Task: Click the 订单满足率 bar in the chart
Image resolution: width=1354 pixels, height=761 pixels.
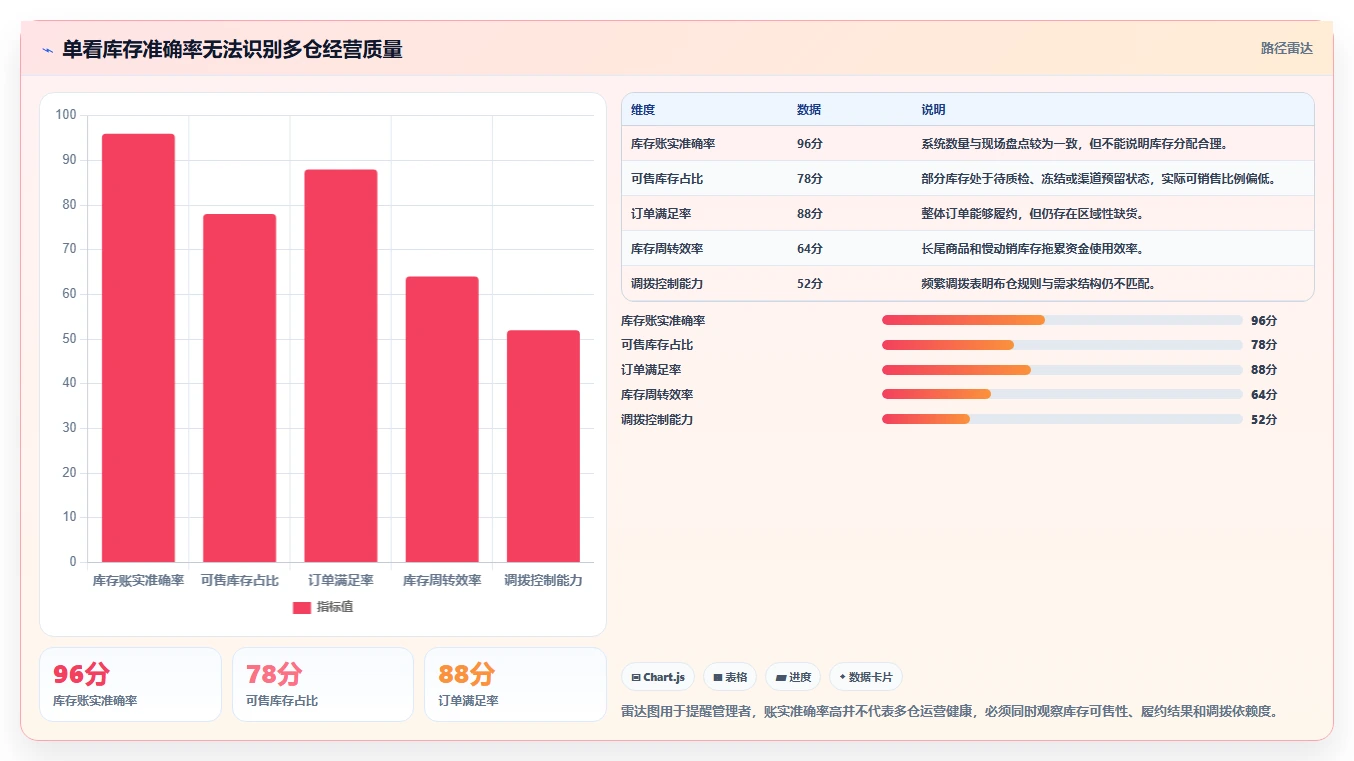Action: (x=341, y=366)
